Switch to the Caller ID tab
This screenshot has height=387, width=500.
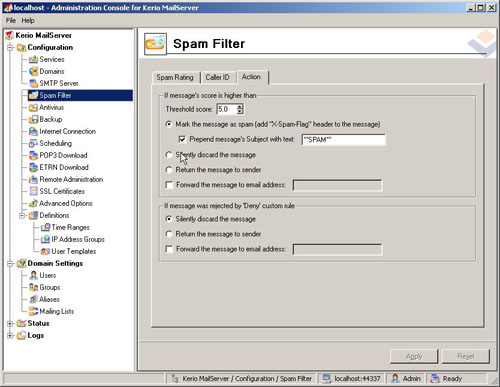tap(217, 77)
